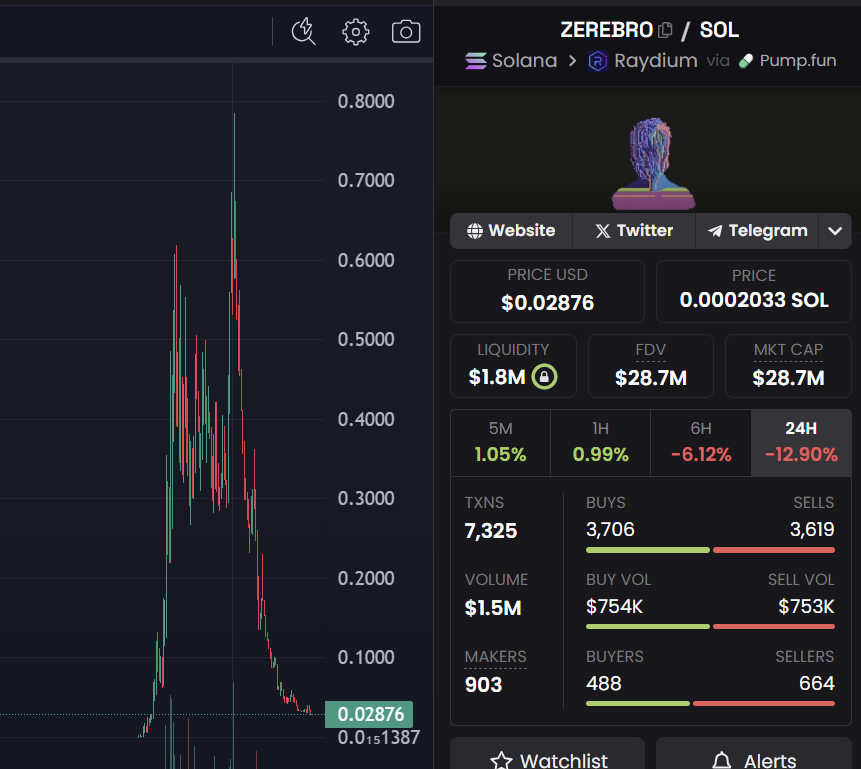Select the 24H timeframe tab

(x=801, y=443)
